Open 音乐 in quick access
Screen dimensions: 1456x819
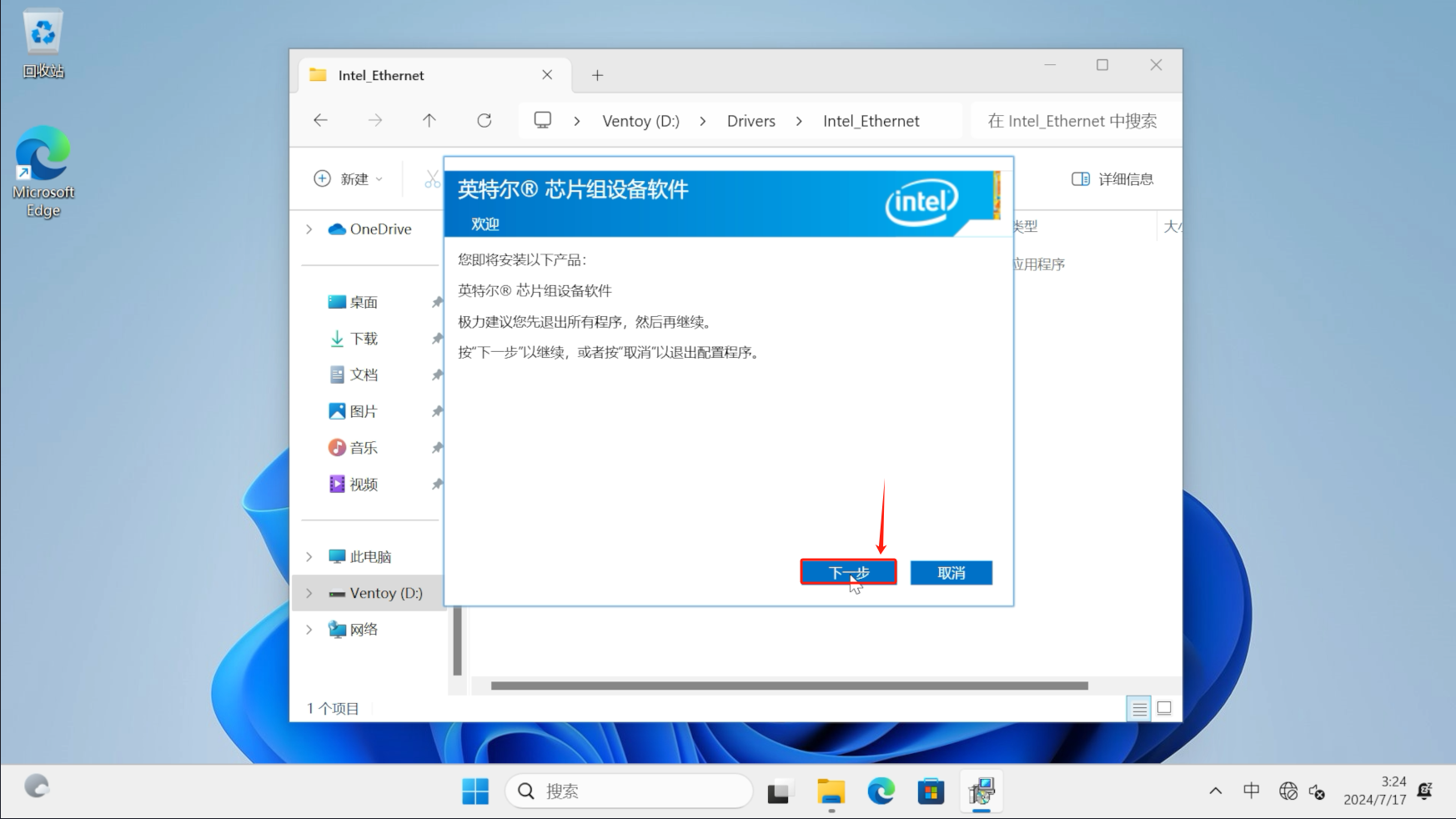tap(354, 448)
